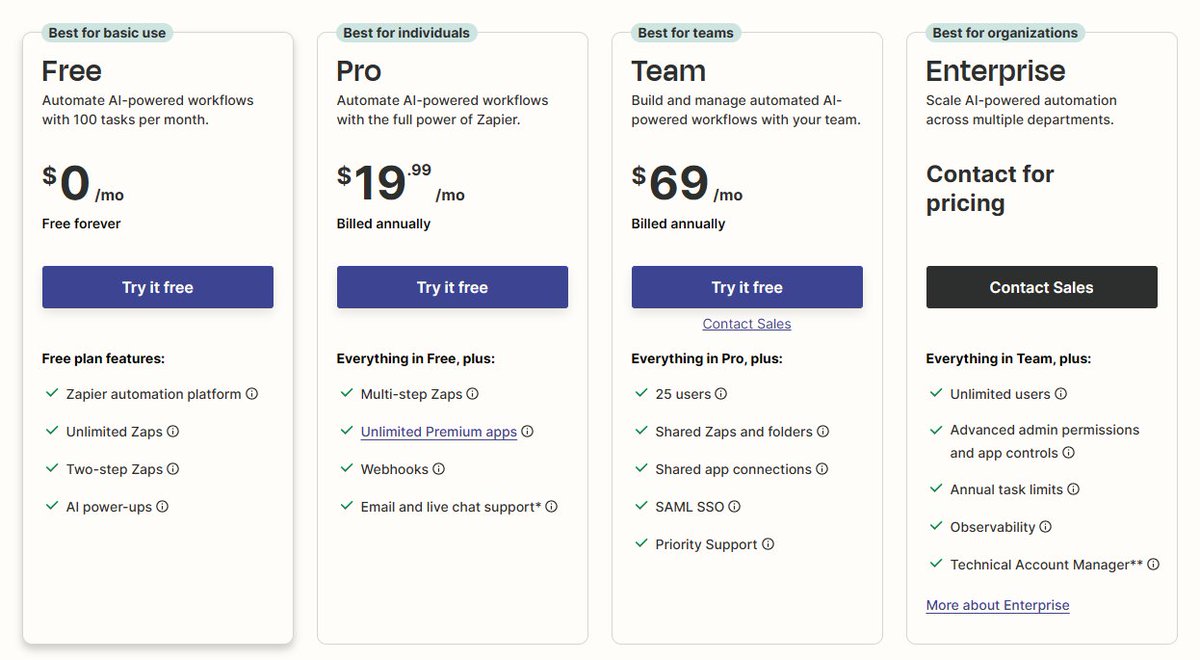Open info tooltip for Two-step Zaps
This screenshot has width=1200, height=660.
(x=173, y=469)
